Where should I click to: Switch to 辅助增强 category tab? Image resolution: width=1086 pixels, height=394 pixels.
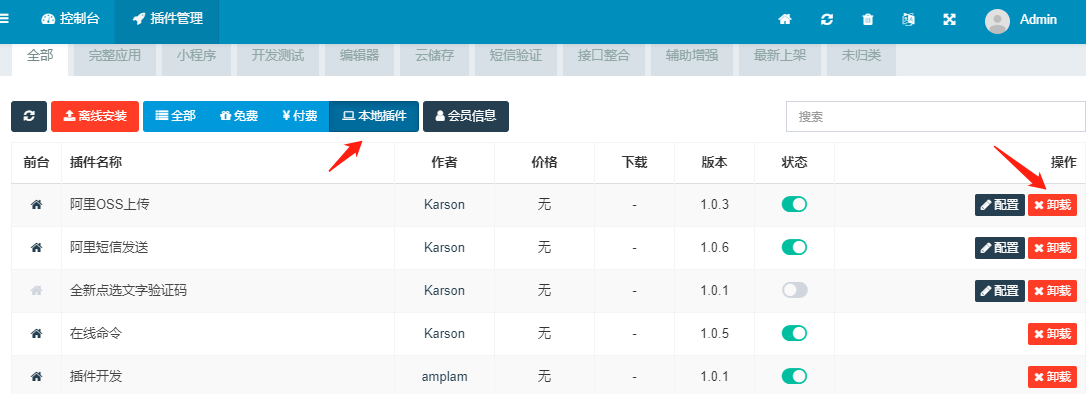(692, 58)
